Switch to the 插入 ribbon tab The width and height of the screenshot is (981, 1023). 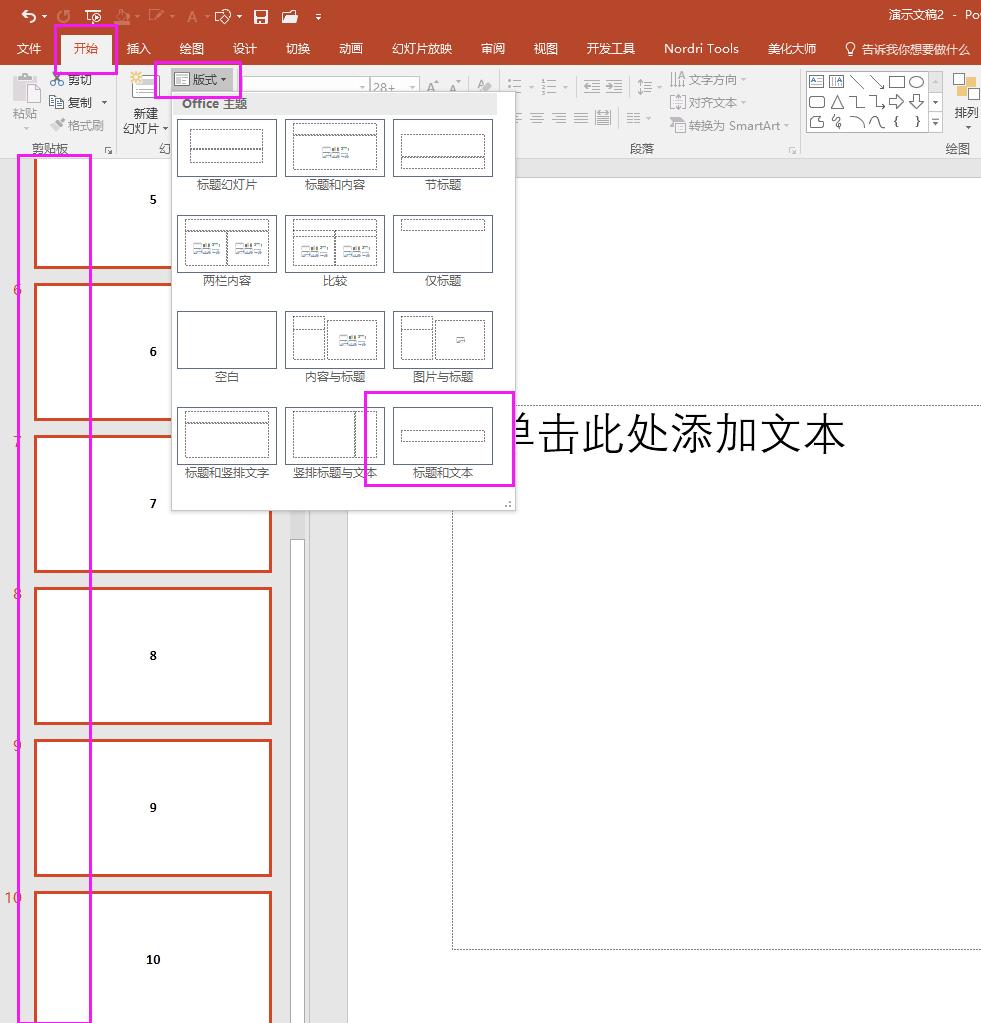(x=137, y=48)
